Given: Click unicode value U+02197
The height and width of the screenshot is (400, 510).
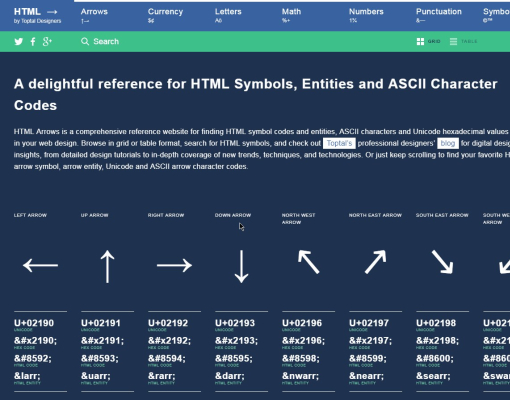Looking at the screenshot, I should (369, 323).
